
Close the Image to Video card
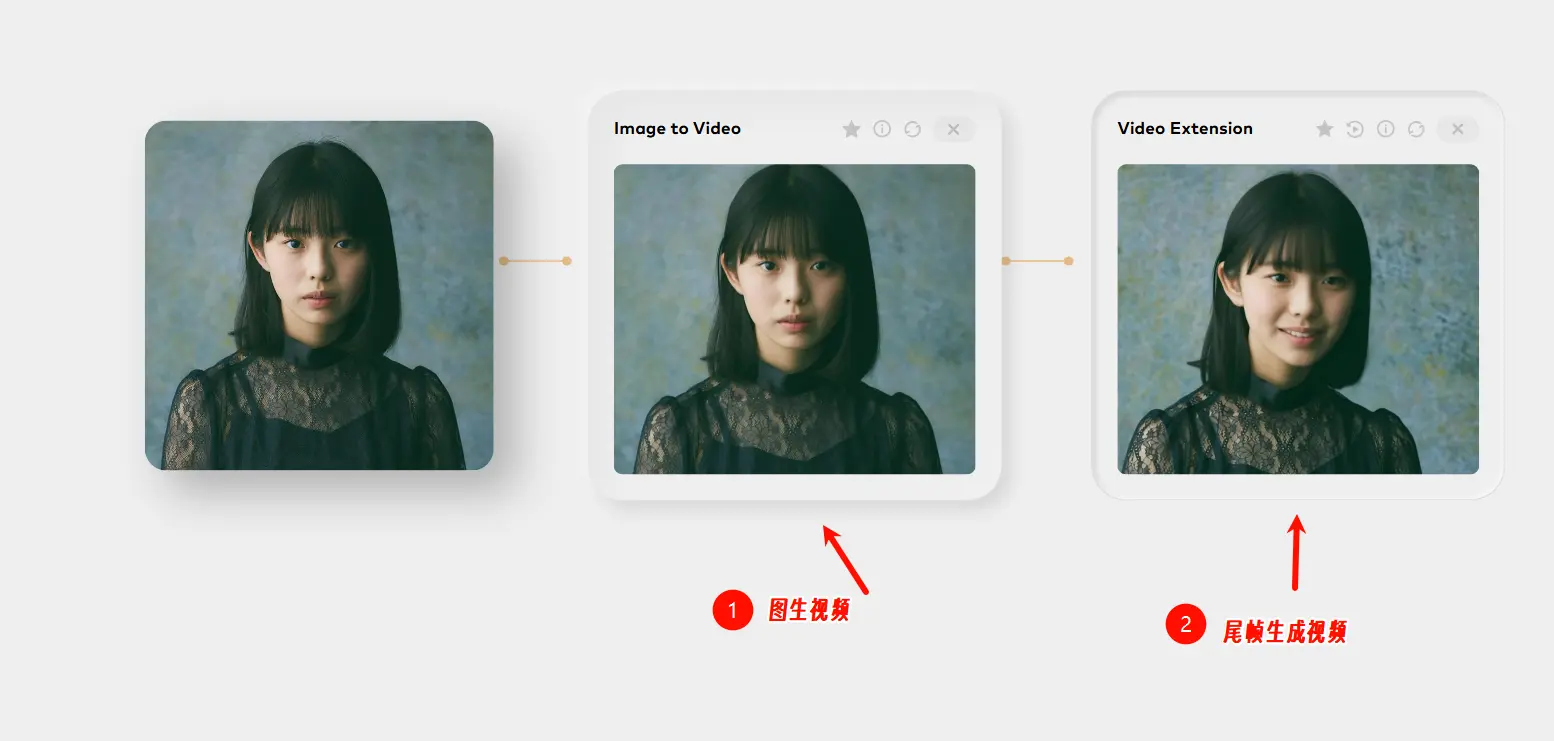click(953, 129)
